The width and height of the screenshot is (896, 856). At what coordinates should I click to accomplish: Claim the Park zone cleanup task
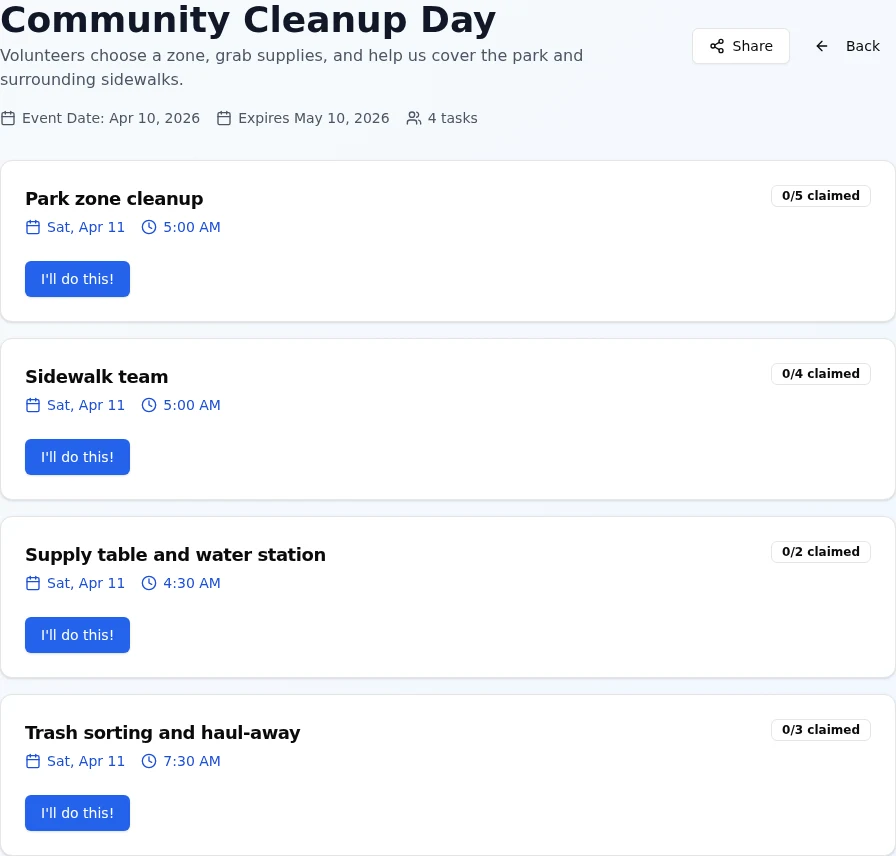(77, 279)
